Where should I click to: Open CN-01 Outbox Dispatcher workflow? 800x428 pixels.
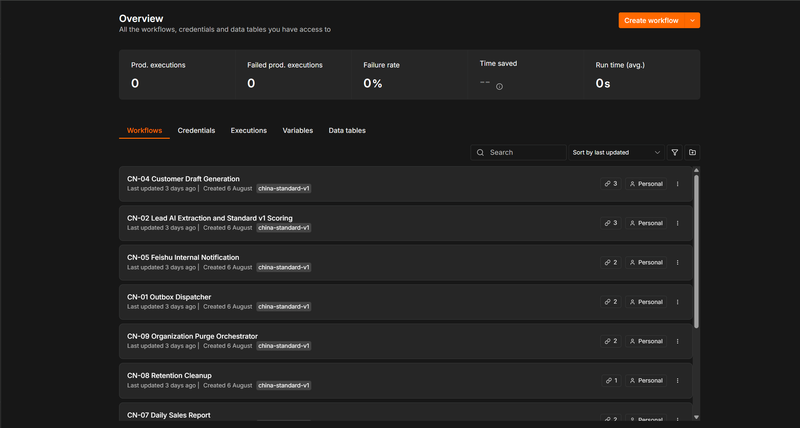click(x=405, y=302)
